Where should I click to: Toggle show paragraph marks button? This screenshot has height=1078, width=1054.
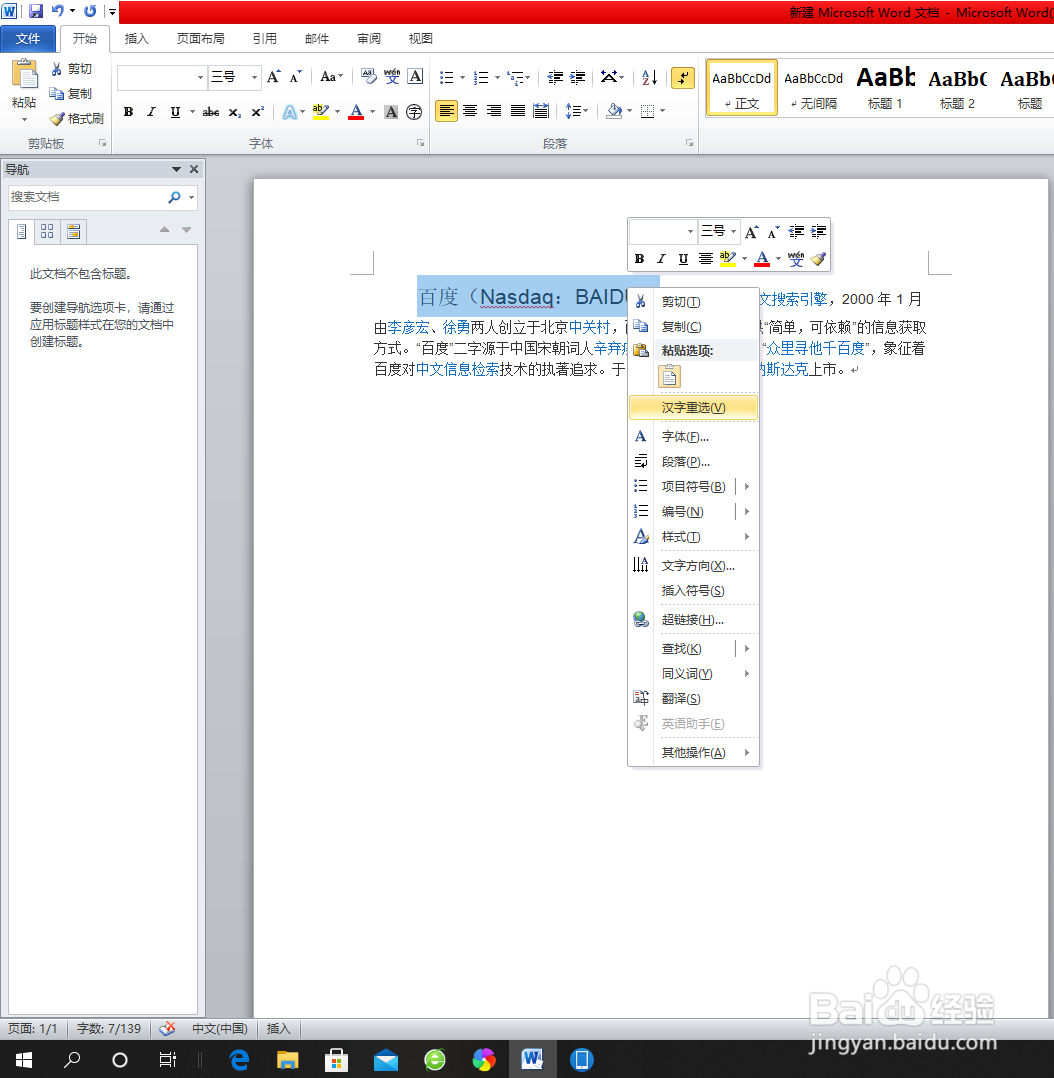pos(683,78)
